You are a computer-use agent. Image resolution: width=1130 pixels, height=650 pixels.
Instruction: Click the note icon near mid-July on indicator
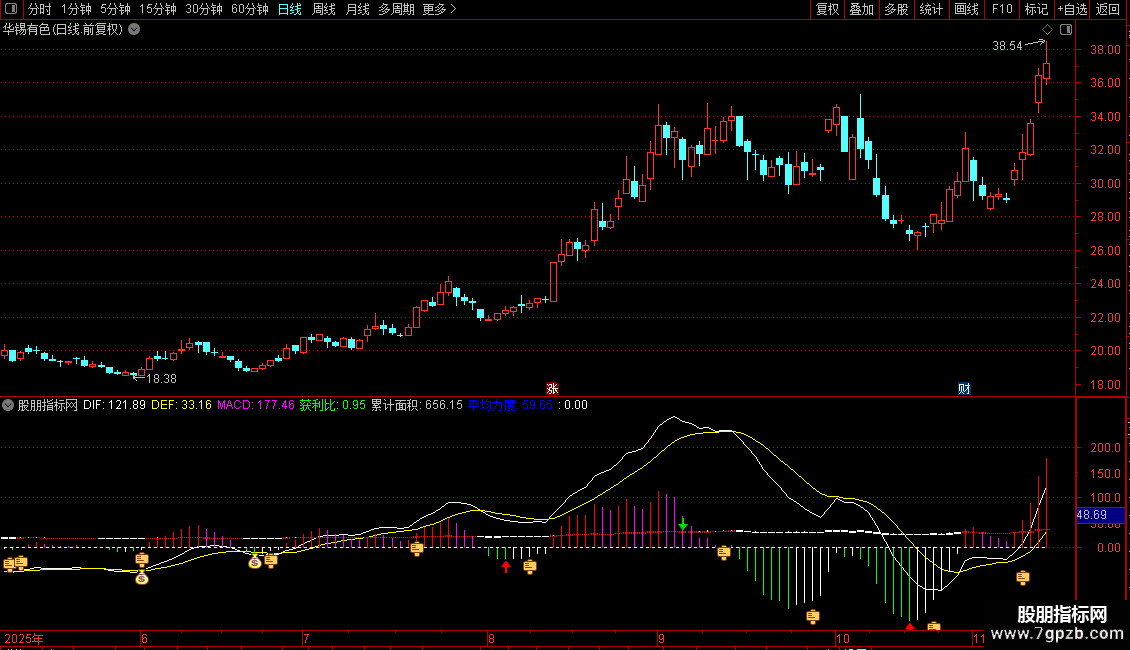click(417, 549)
